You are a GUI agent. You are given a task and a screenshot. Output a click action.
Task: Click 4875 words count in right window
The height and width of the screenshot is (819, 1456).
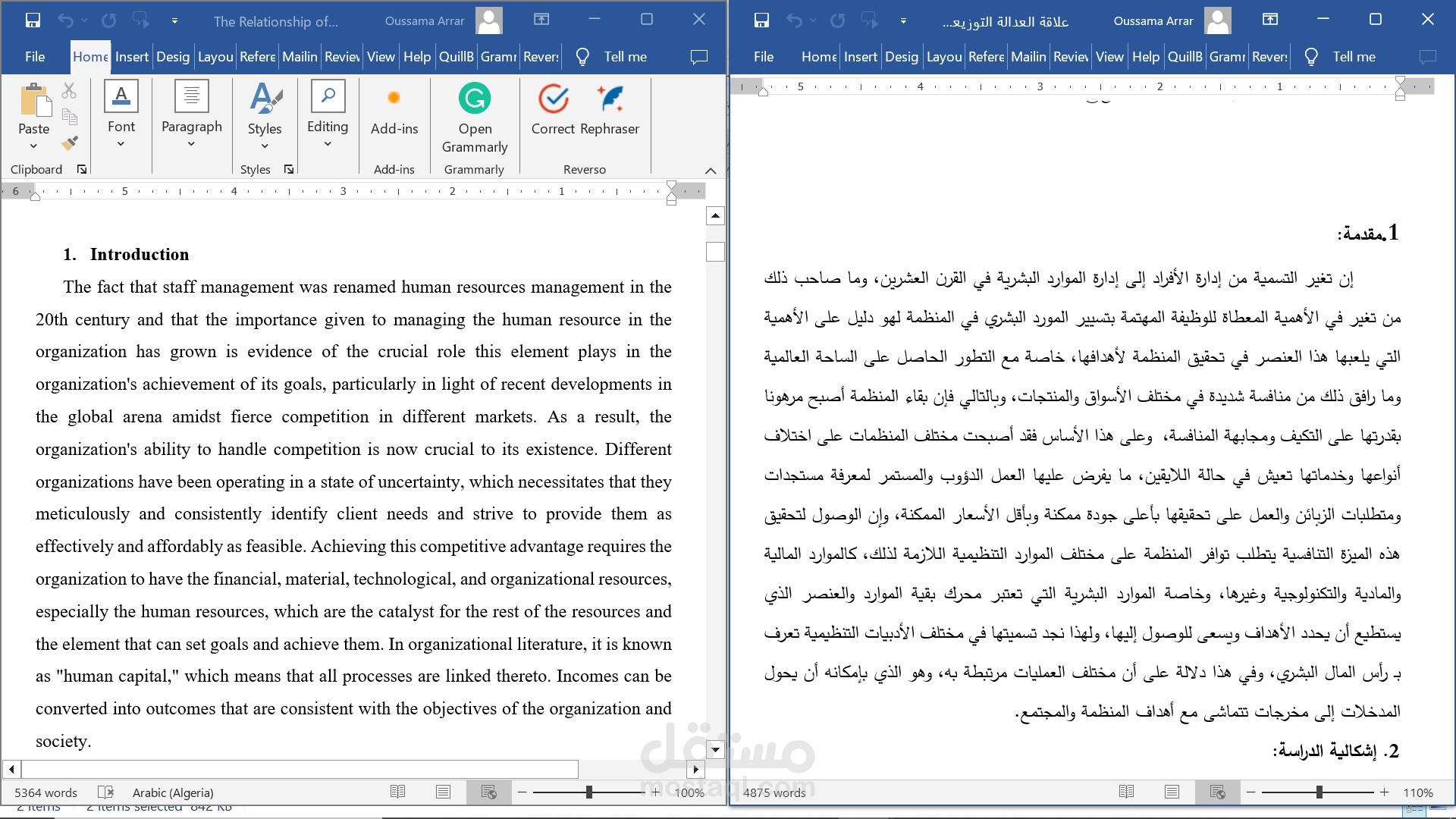(774, 792)
